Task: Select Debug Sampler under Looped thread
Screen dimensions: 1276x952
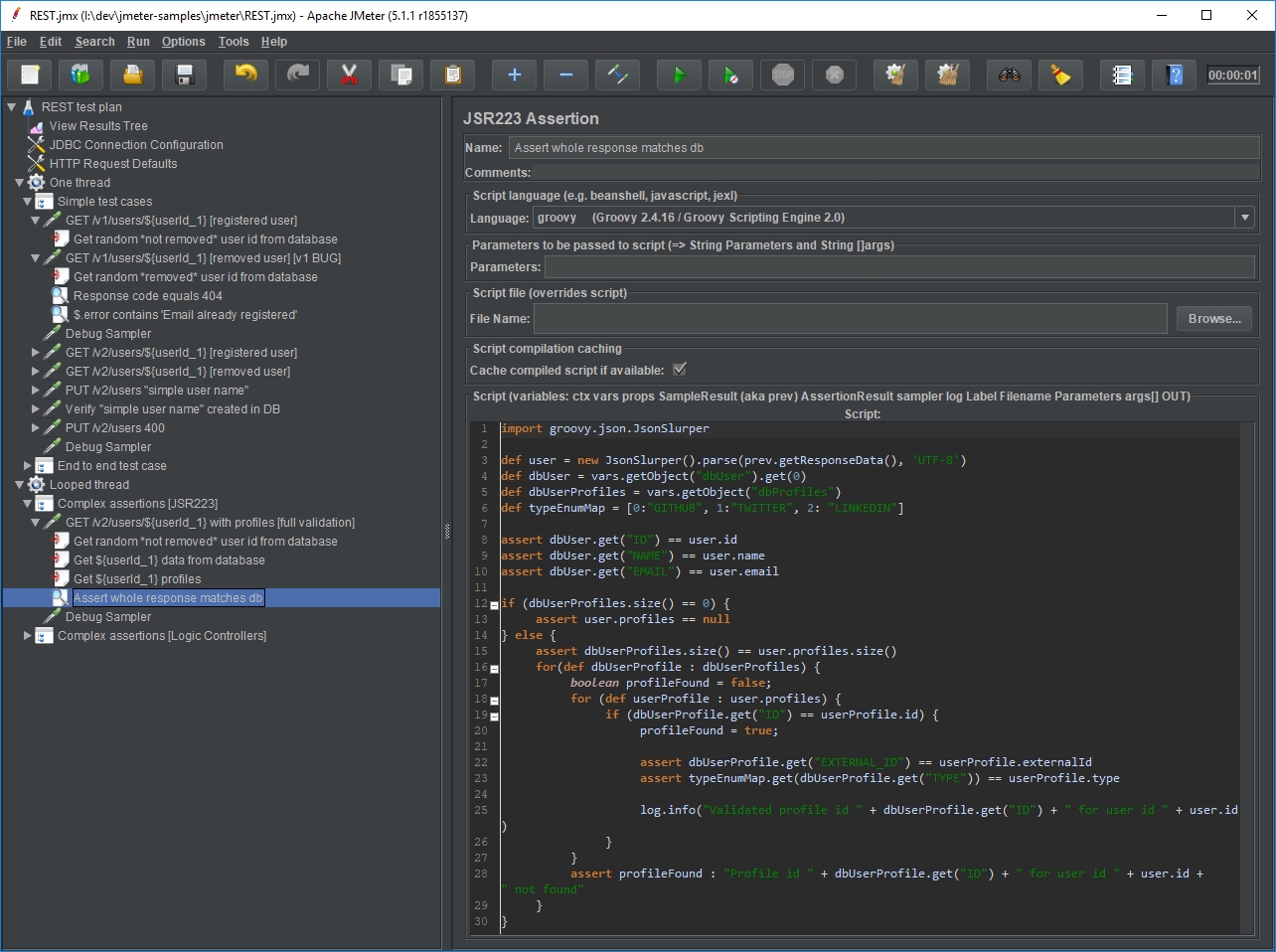Action: [x=108, y=617]
